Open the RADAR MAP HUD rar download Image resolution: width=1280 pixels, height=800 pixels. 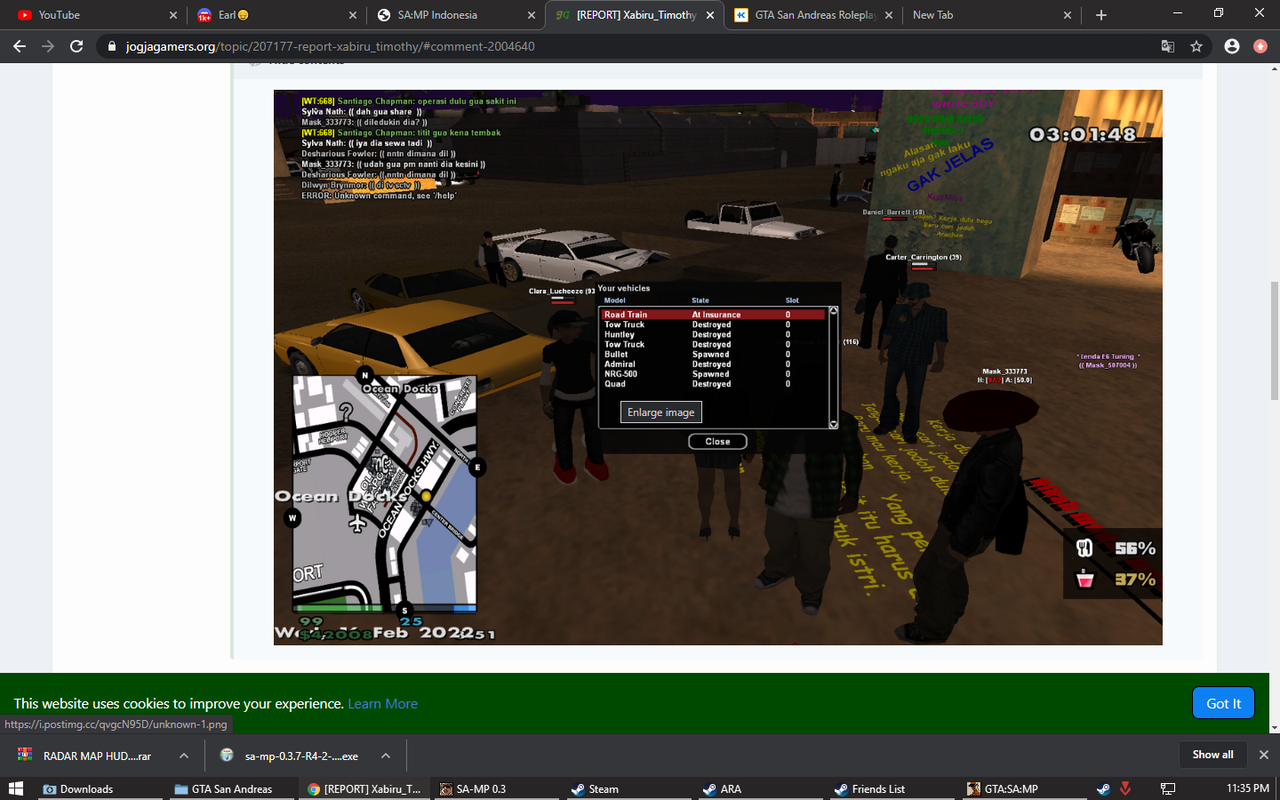97,756
